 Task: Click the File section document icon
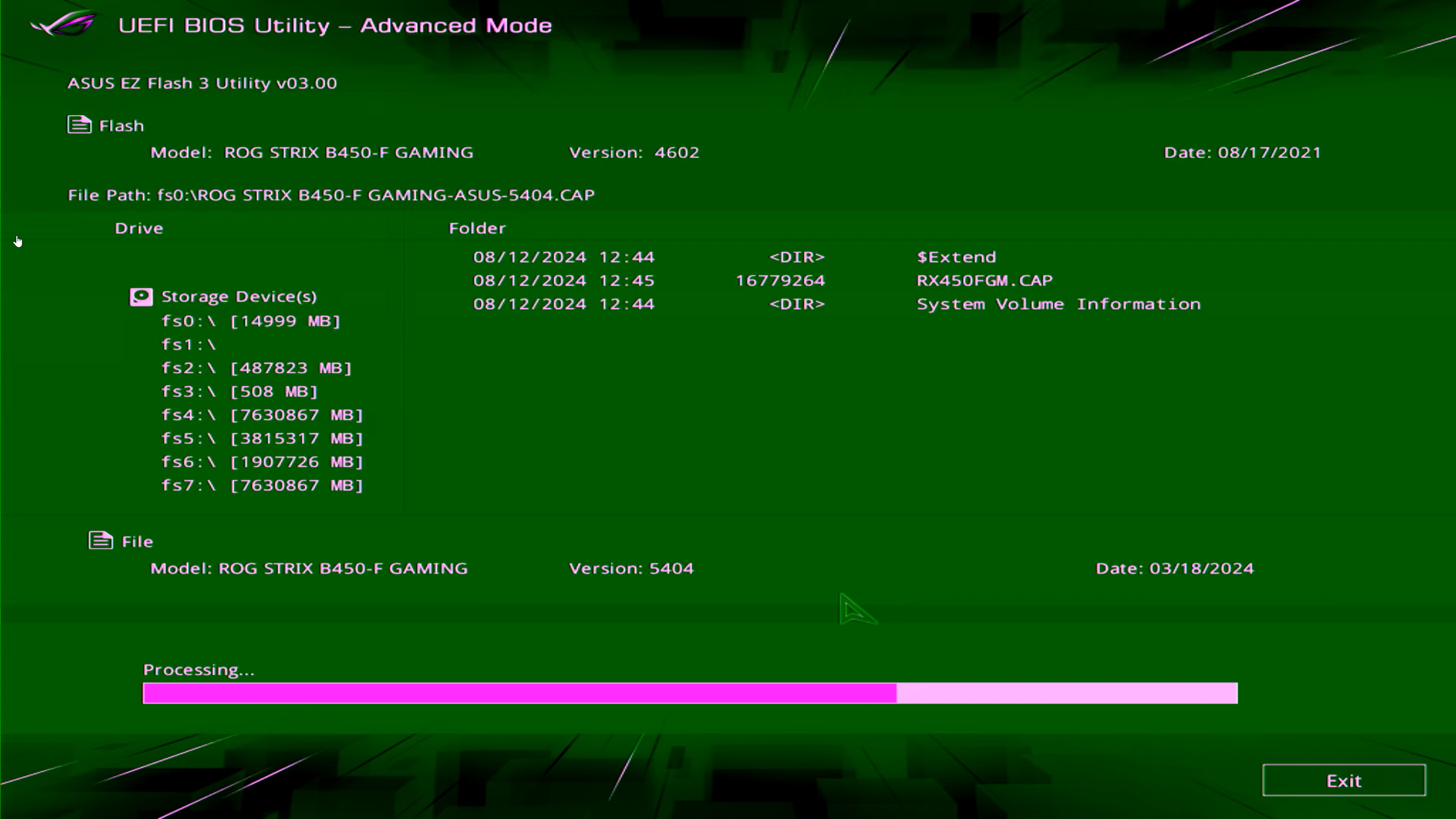pyautogui.click(x=100, y=540)
